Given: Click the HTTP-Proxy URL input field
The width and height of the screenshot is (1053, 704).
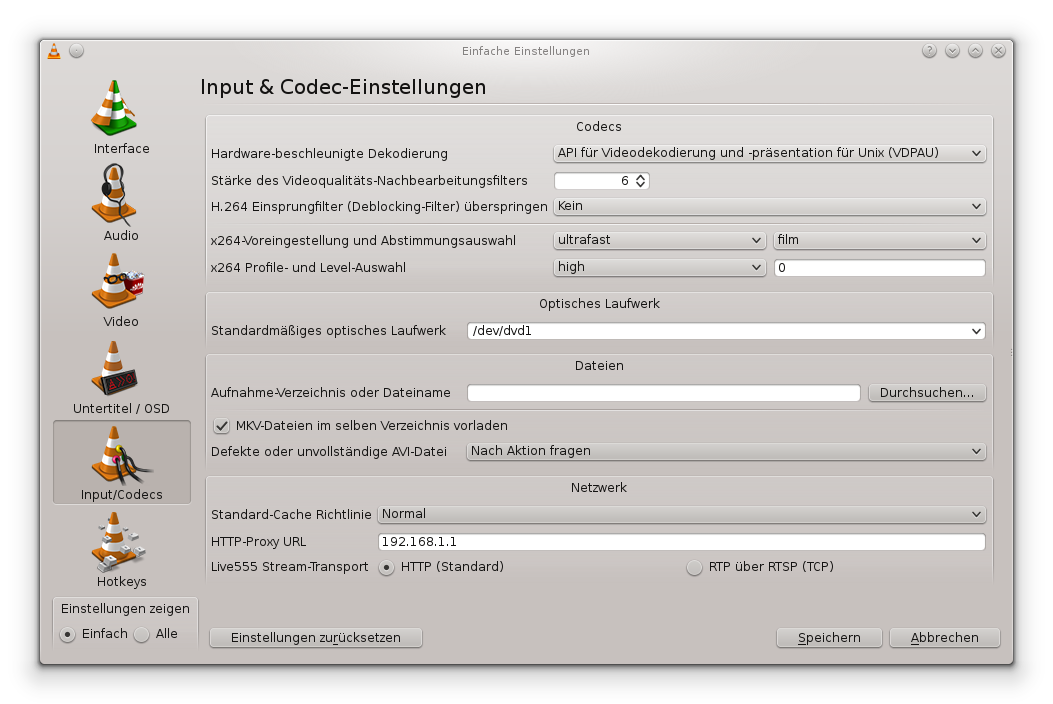Looking at the screenshot, I should click(x=681, y=542).
